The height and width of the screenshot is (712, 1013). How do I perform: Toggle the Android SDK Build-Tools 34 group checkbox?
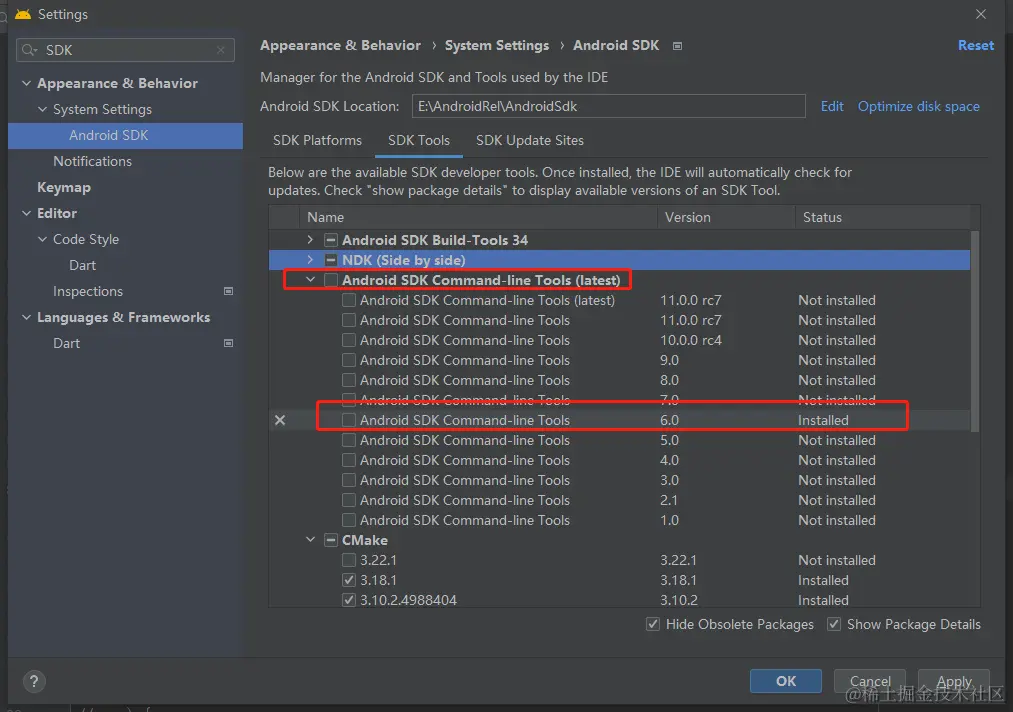point(331,240)
